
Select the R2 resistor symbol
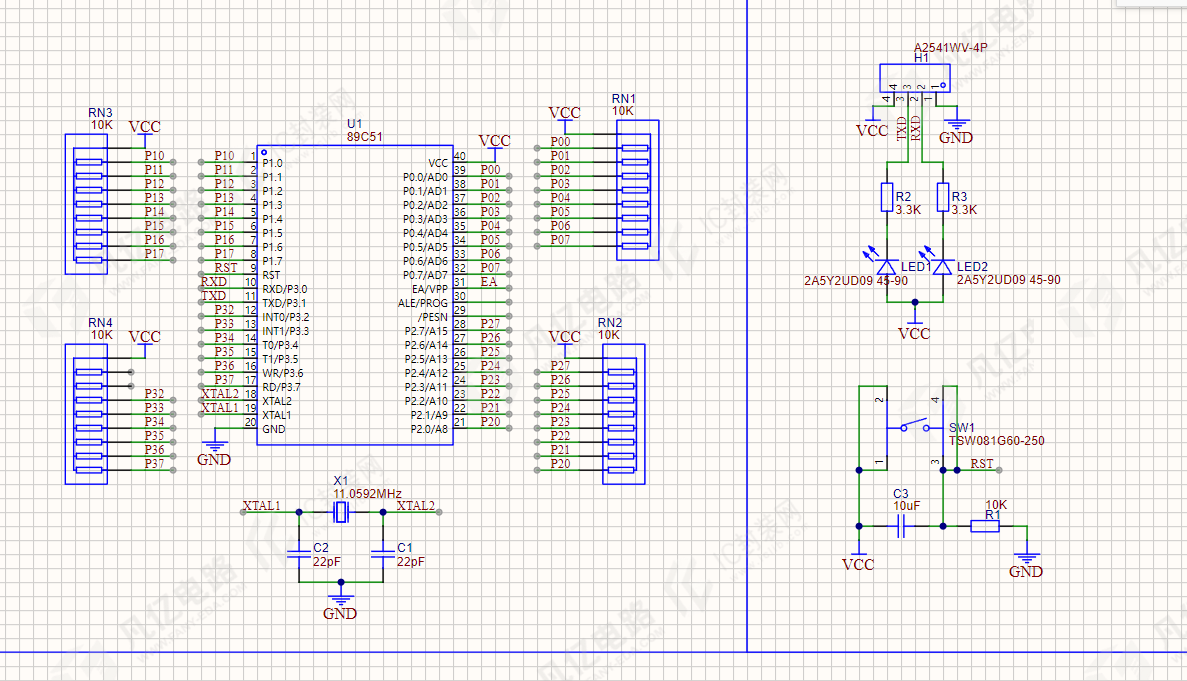(887, 197)
